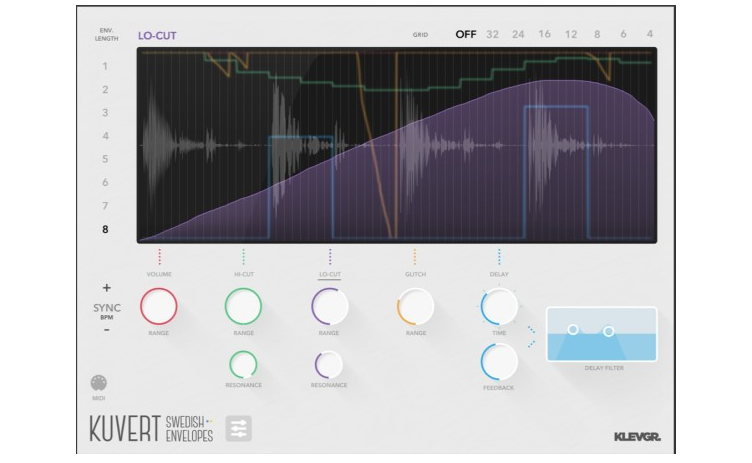Decrease sync BPM with the minus icon
752x463 pixels.
(106, 330)
